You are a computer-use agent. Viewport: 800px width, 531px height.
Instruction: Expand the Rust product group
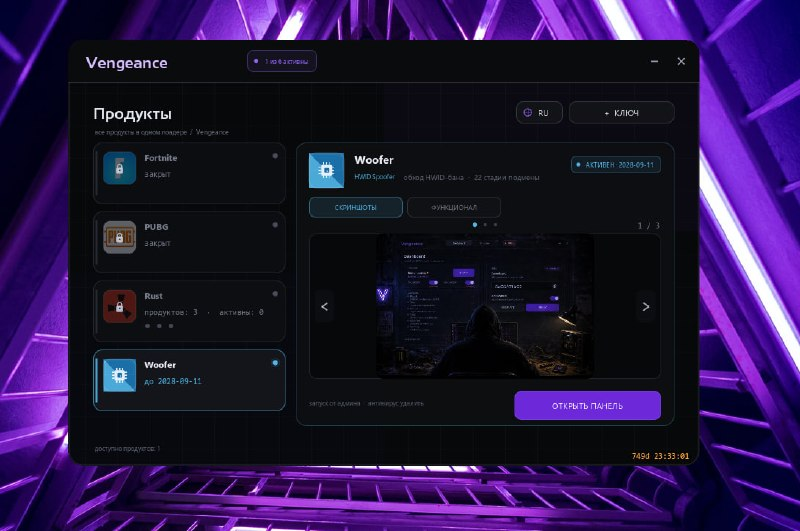pos(189,311)
